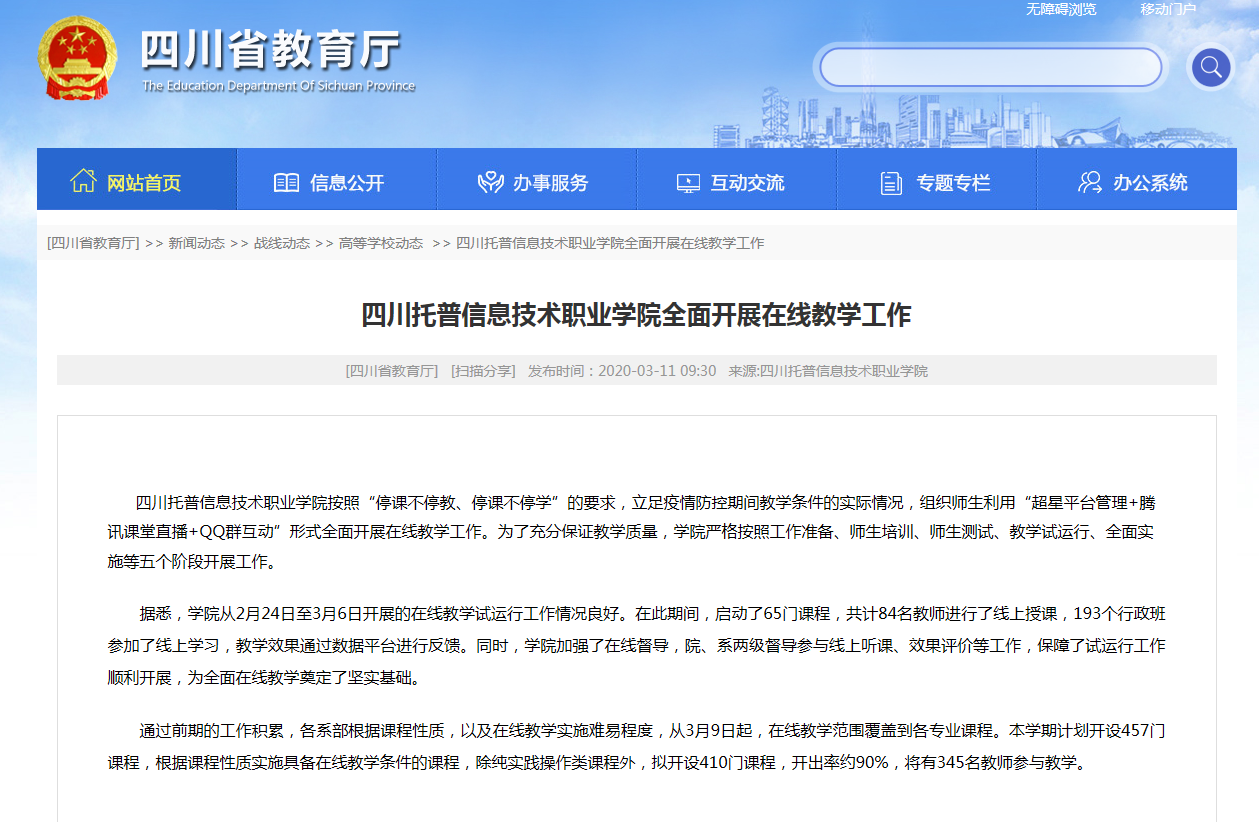Image resolution: width=1259 pixels, height=822 pixels.
Task: Select the 互动交流 menu item
Action: coord(747,183)
